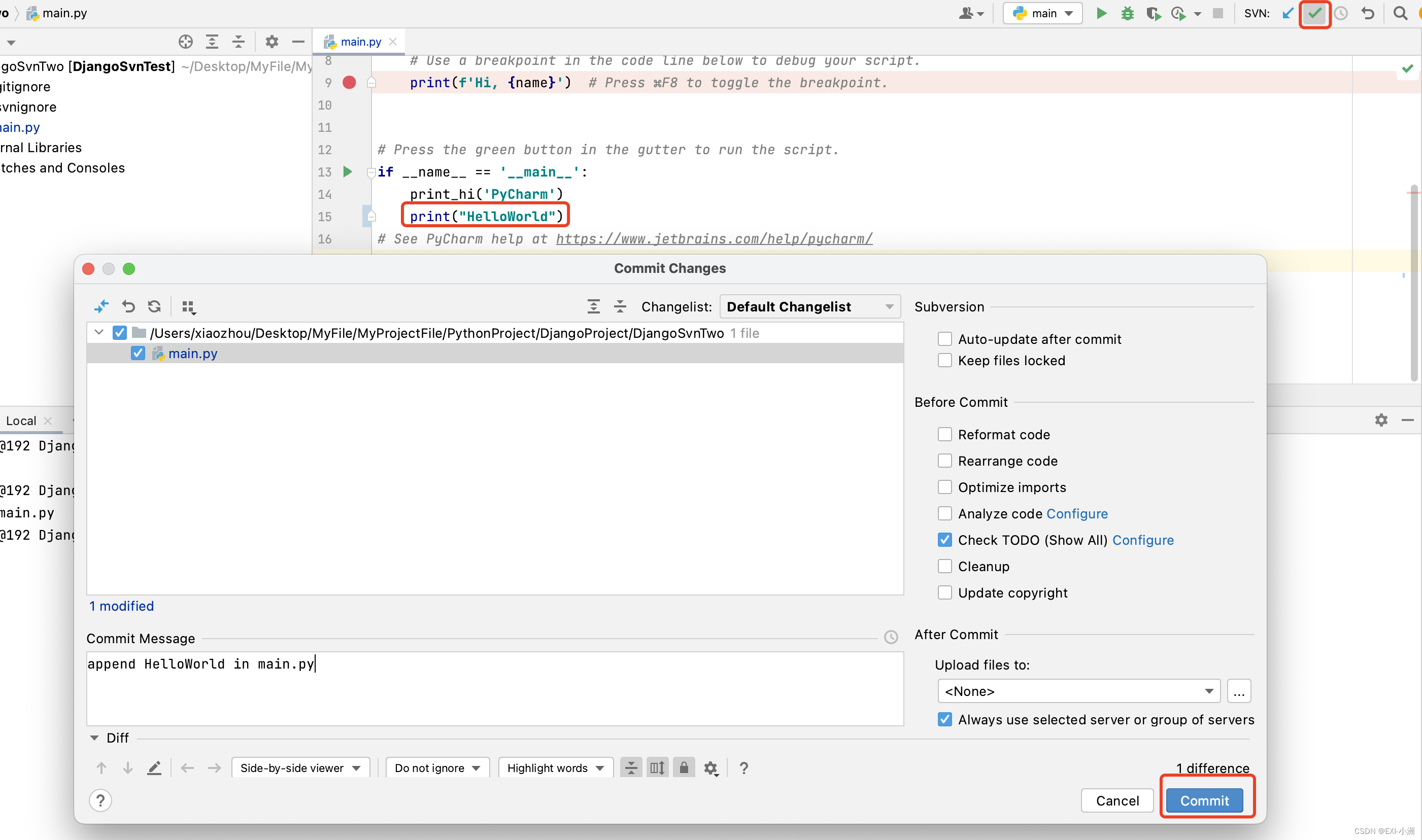Collapse all in project panel
This screenshot has height=840, width=1422.
point(239,41)
